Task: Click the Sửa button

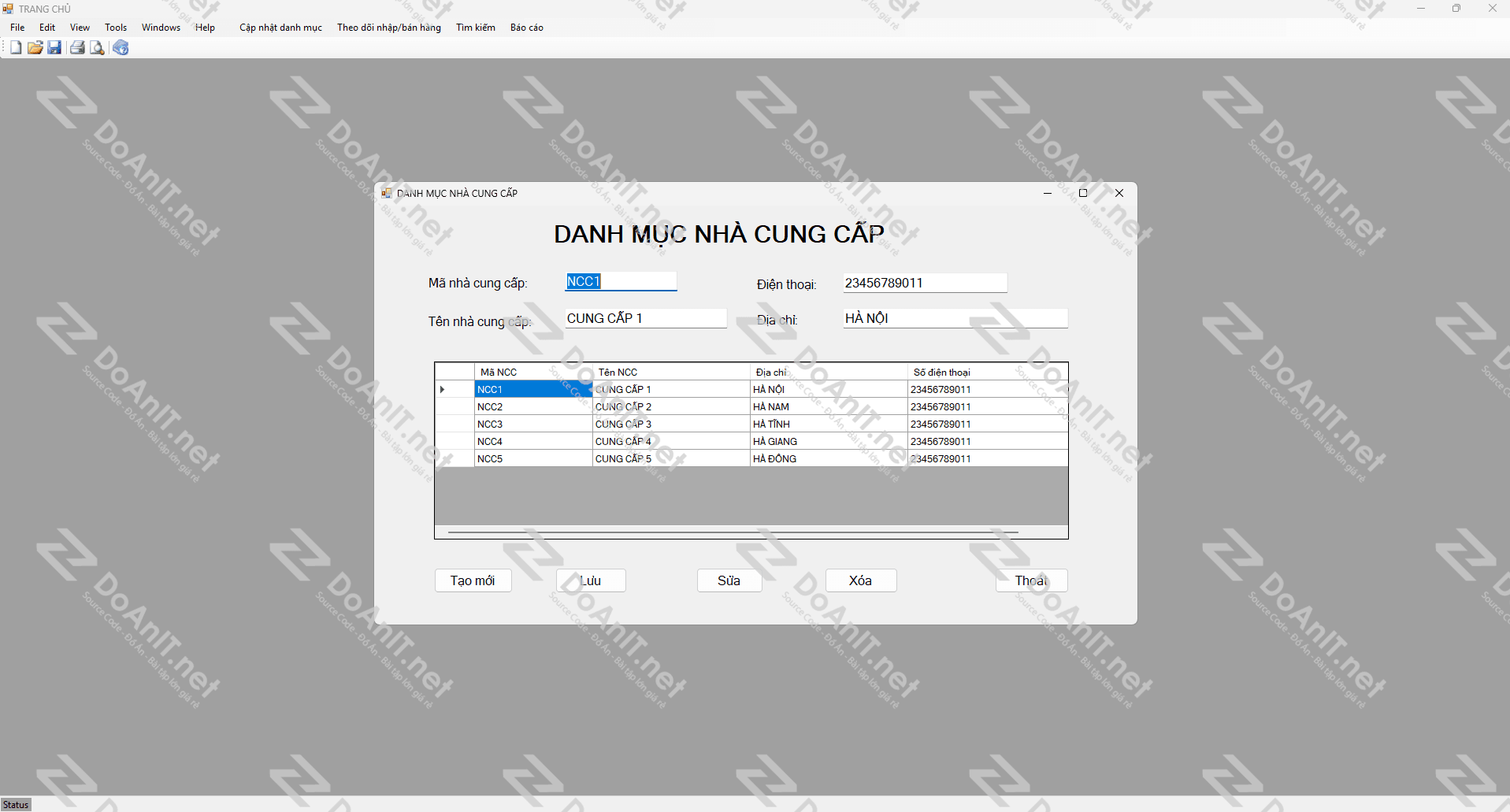Action: 729,580
